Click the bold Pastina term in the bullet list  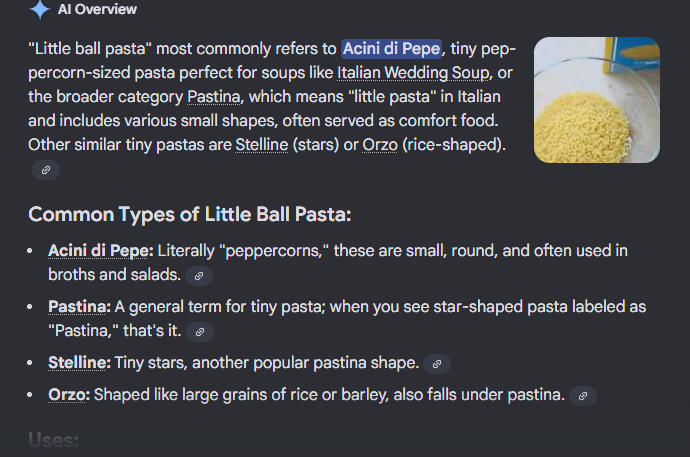pos(80,306)
